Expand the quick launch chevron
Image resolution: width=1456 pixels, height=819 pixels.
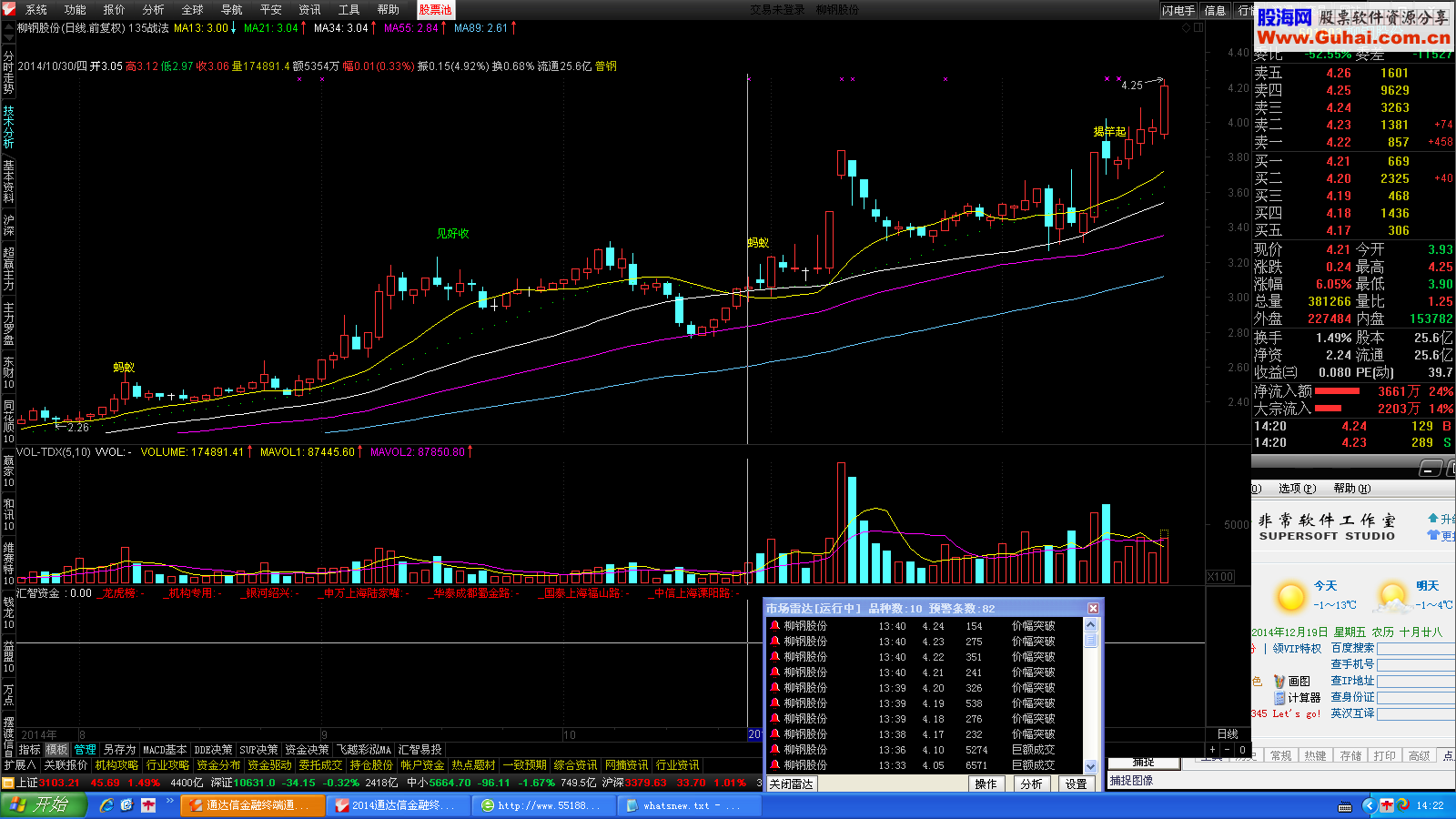169,801
